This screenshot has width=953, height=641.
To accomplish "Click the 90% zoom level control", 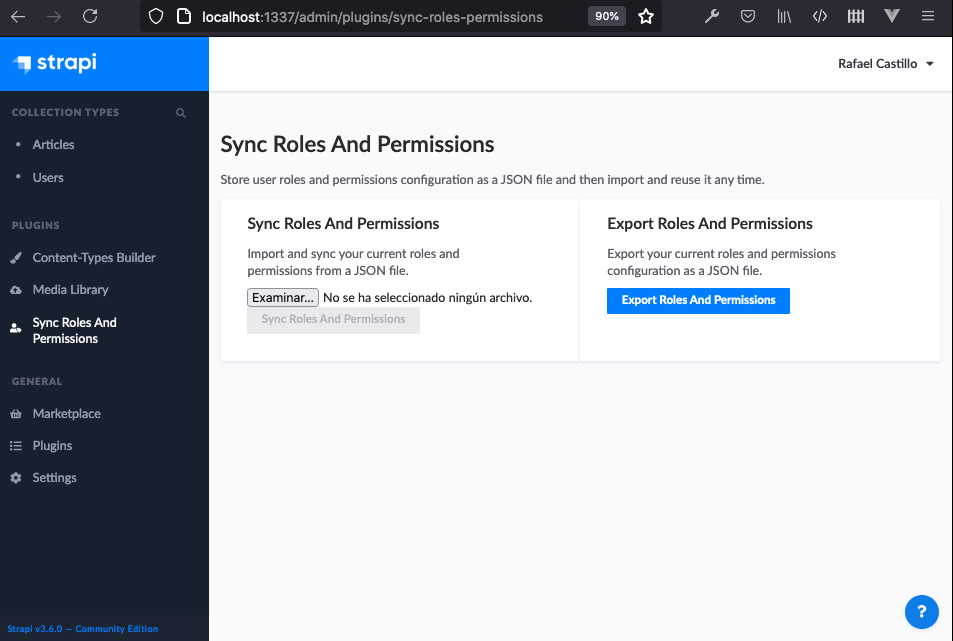I will (606, 16).
